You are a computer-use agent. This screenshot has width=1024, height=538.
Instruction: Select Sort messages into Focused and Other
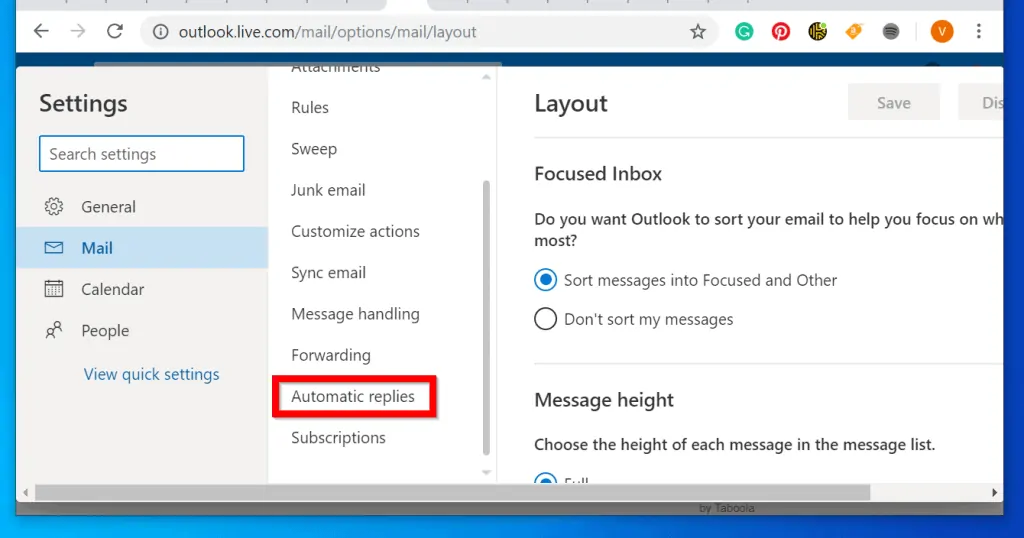pyautogui.click(x=545, y=280)
